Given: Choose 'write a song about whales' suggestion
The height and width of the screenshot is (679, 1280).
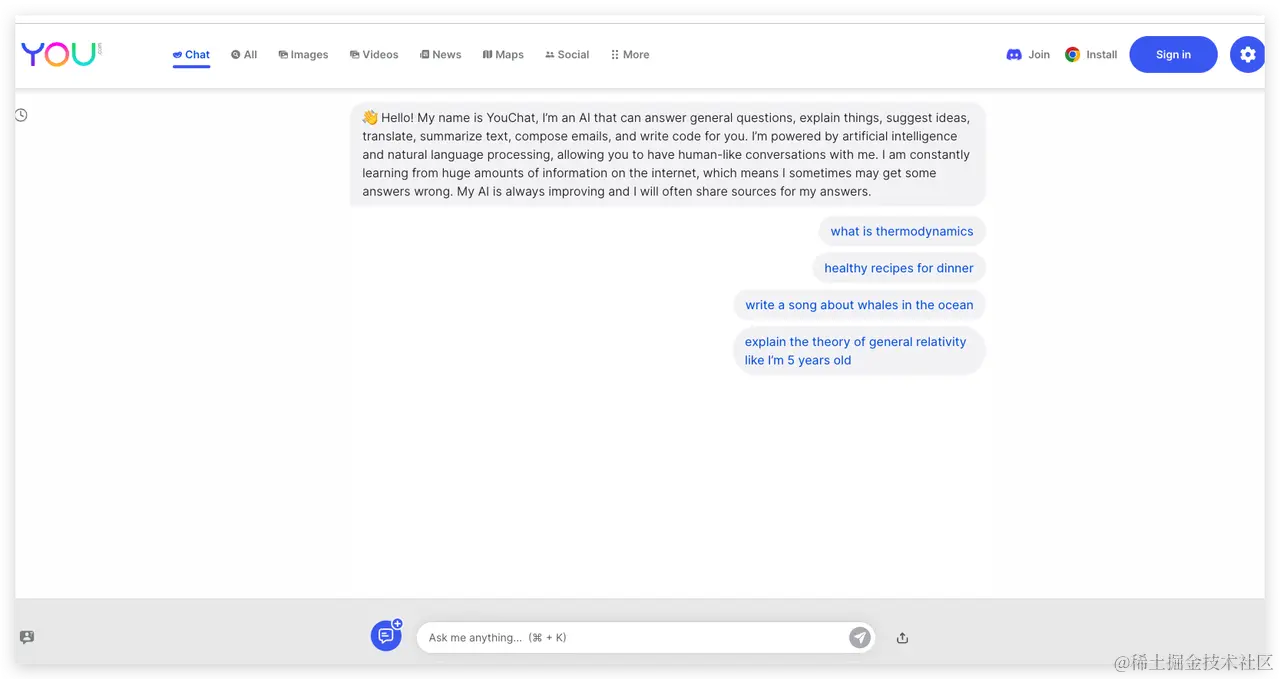Looking at the screenshot, I should 859,305.
